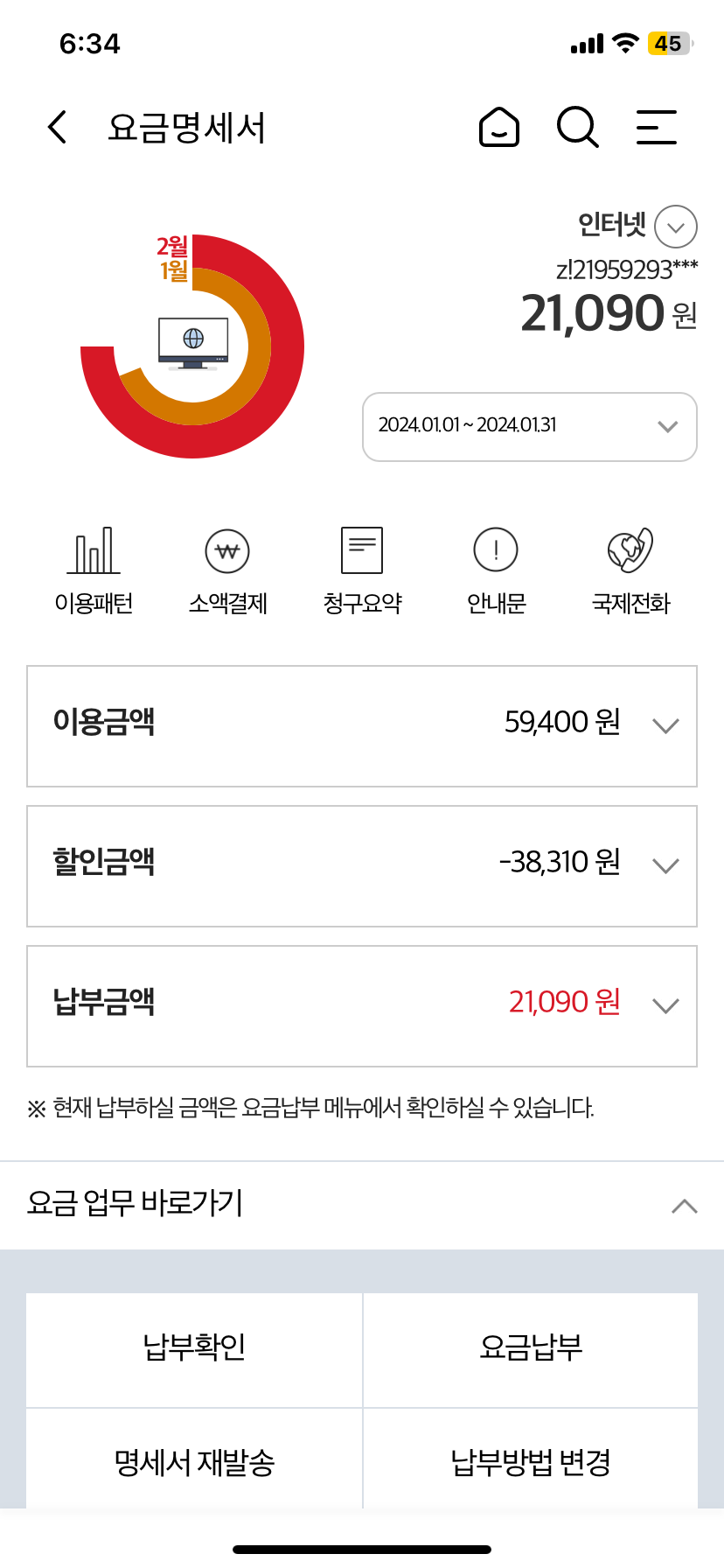Select 명세서 재발송 shortcut
724x1568 pixels.
(194, 1461)
